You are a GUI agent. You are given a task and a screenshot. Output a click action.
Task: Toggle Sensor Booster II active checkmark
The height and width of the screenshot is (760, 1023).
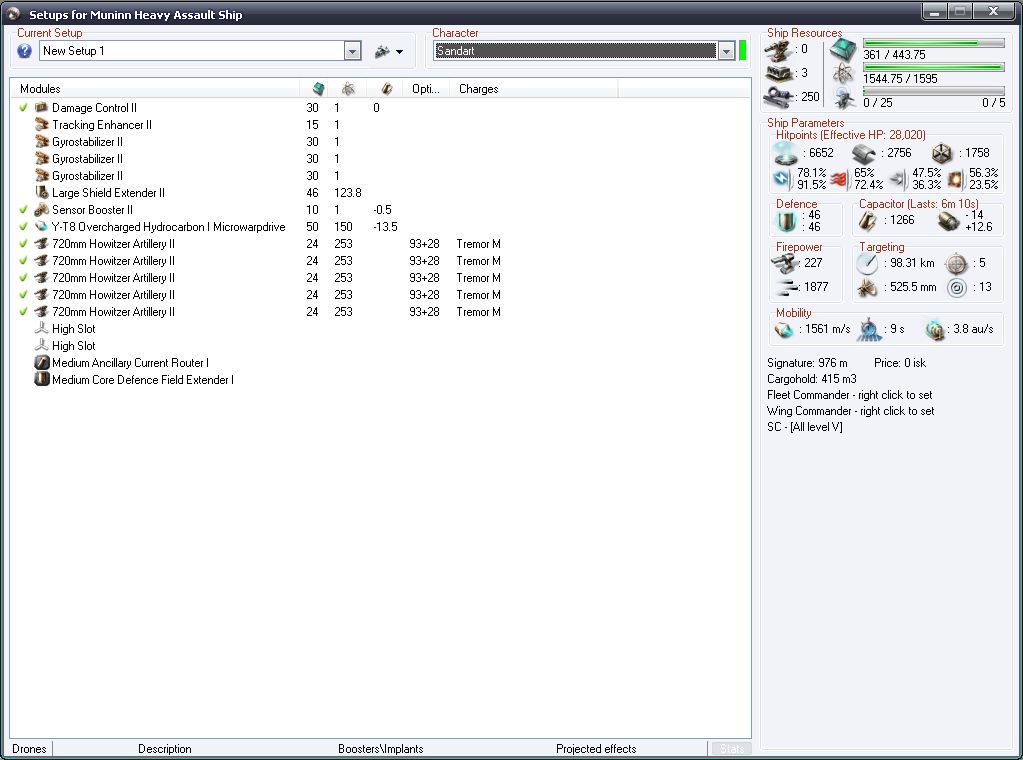point(23,209)
